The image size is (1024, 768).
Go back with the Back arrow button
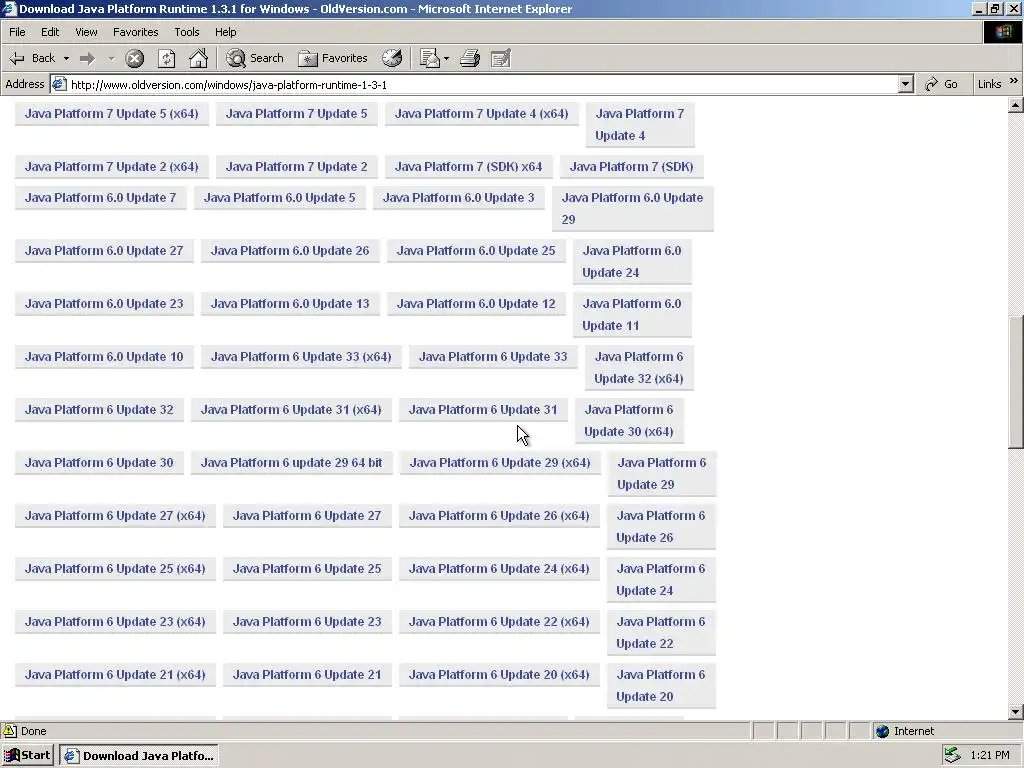32,58
